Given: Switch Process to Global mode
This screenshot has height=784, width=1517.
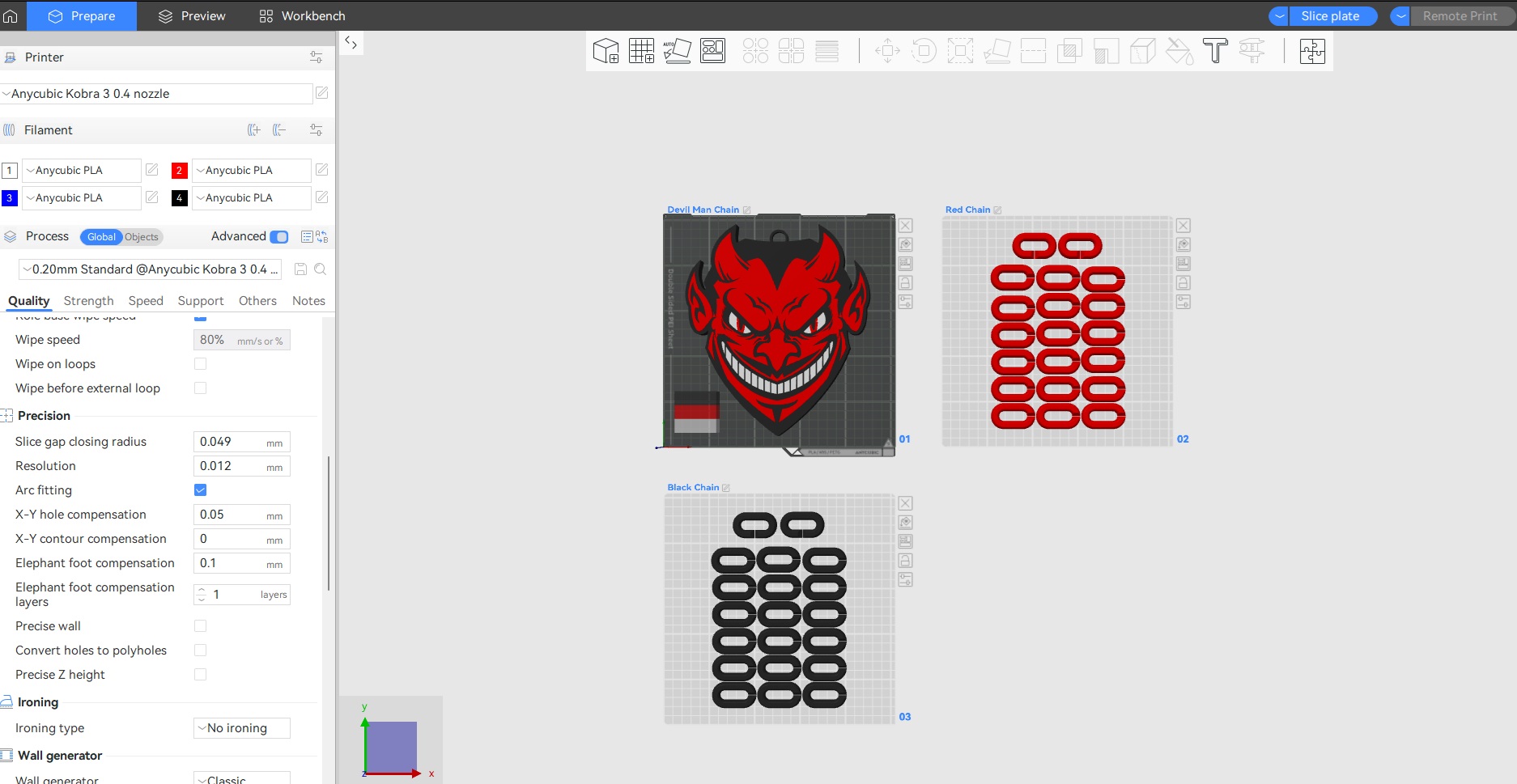Looking at the screenshot, I should (x=101, y=237).
